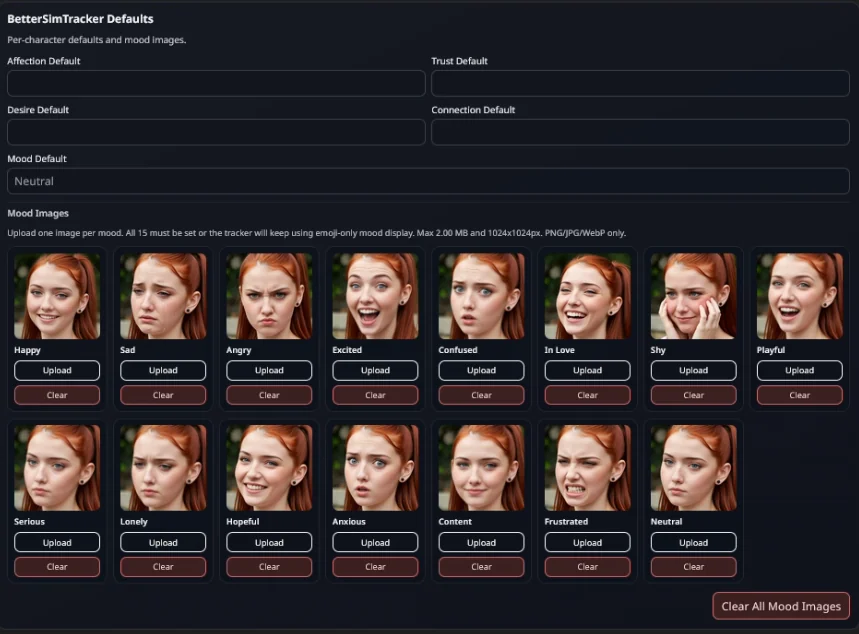This screenshot has width=859, height=634.
Task: Click the Happy mood image thumbnail
Action: coord(57,296)
